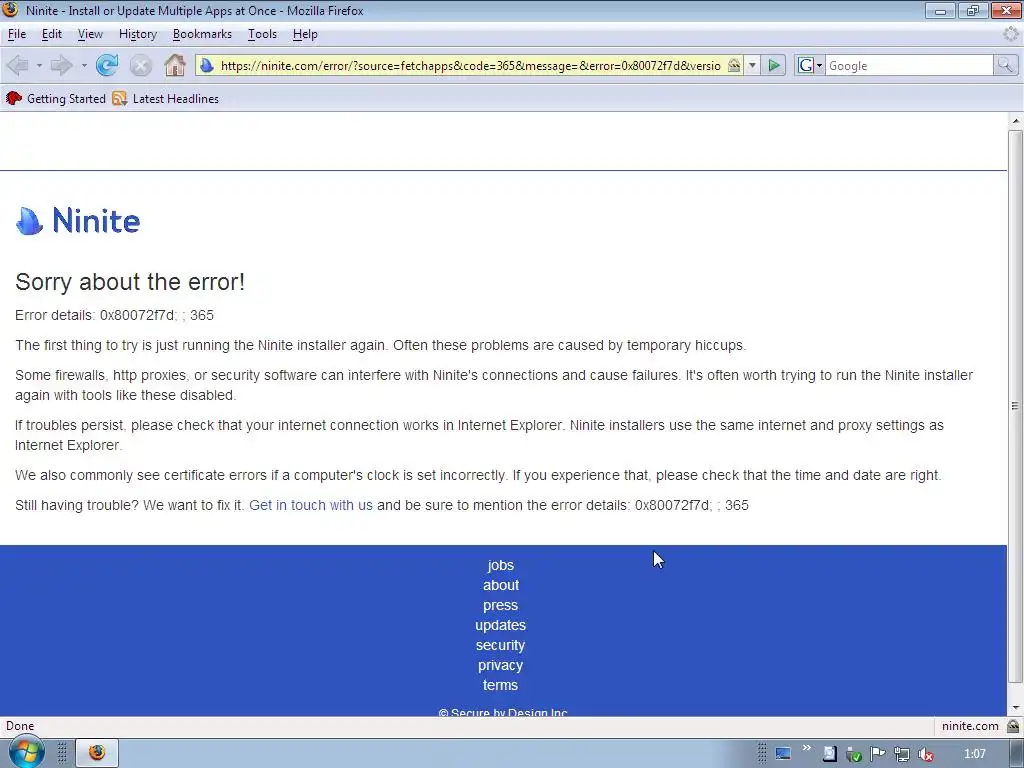Click the Firefox taskbar button
Viewport: 1024px width, 768px height.
pyautogui.click(x=97, y=753)
